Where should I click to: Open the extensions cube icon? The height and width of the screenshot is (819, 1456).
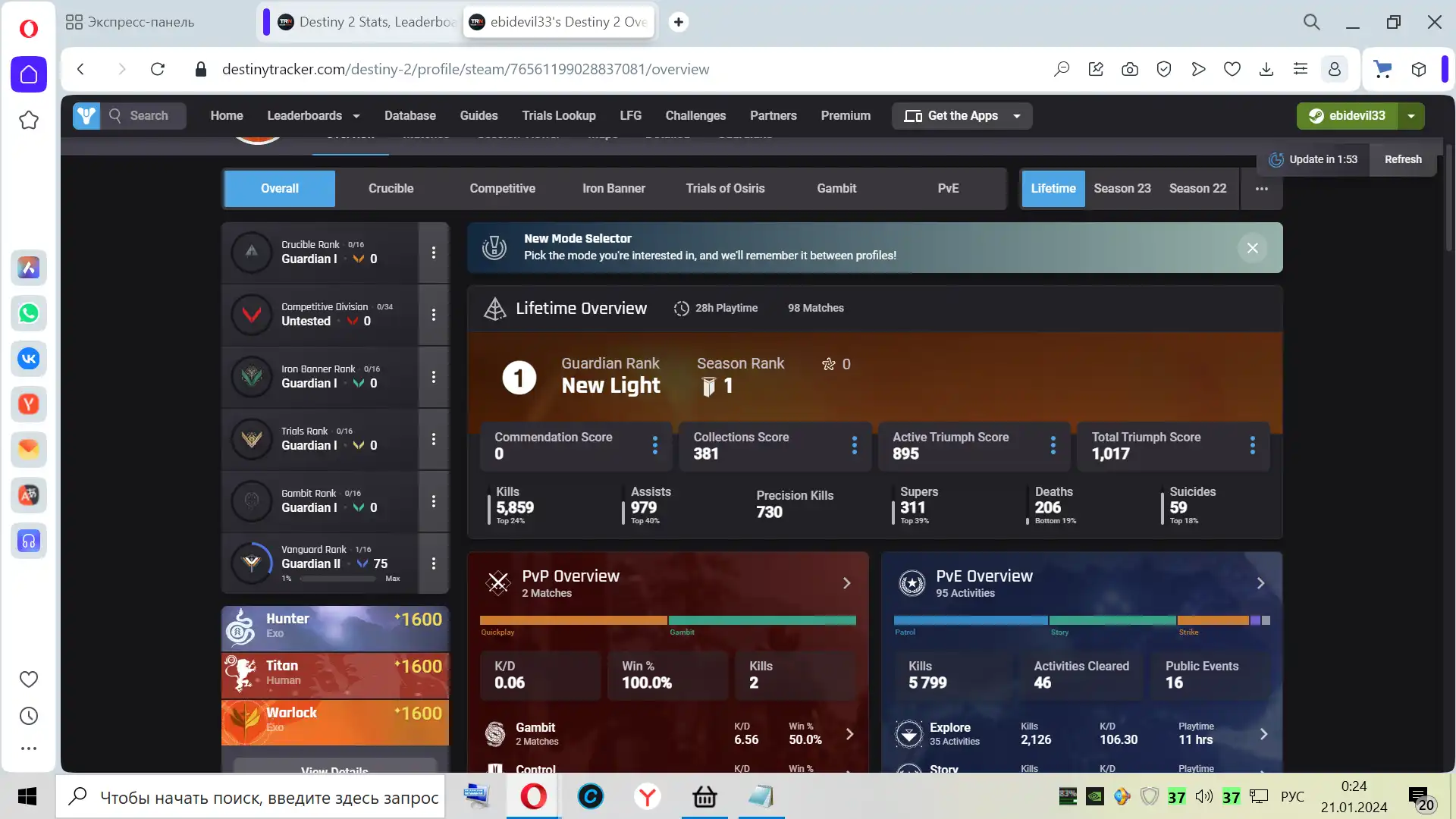click(x=1419, y=69)
